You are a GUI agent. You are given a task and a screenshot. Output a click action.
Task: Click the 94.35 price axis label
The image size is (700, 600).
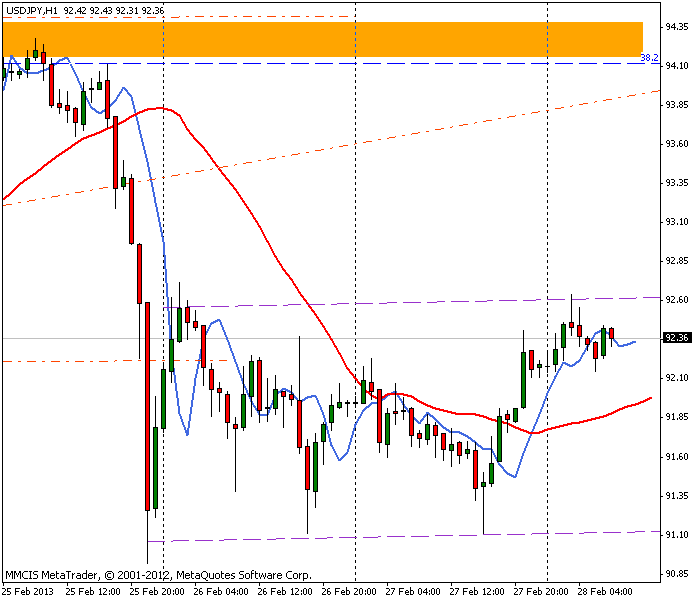click(676, 27)
